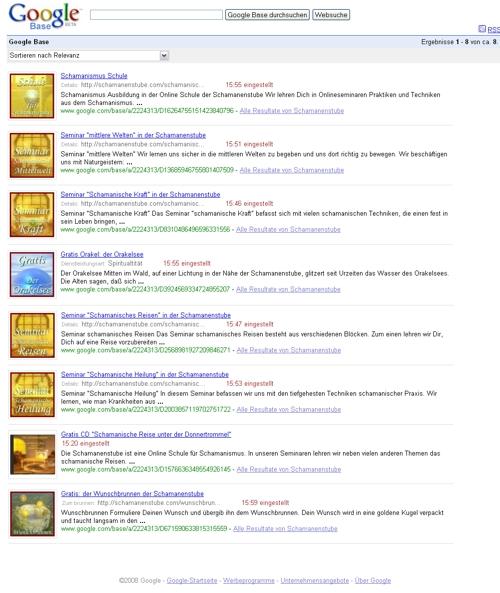
Task: Click Alle Resultate link under Schamanismus Schule
Action: (x=292, y=111)
